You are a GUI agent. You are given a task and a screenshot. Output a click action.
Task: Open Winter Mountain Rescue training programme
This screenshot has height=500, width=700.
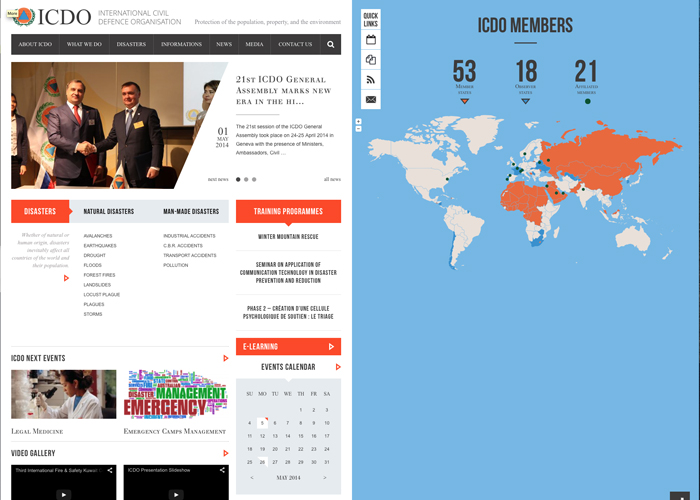pos(288,237)
